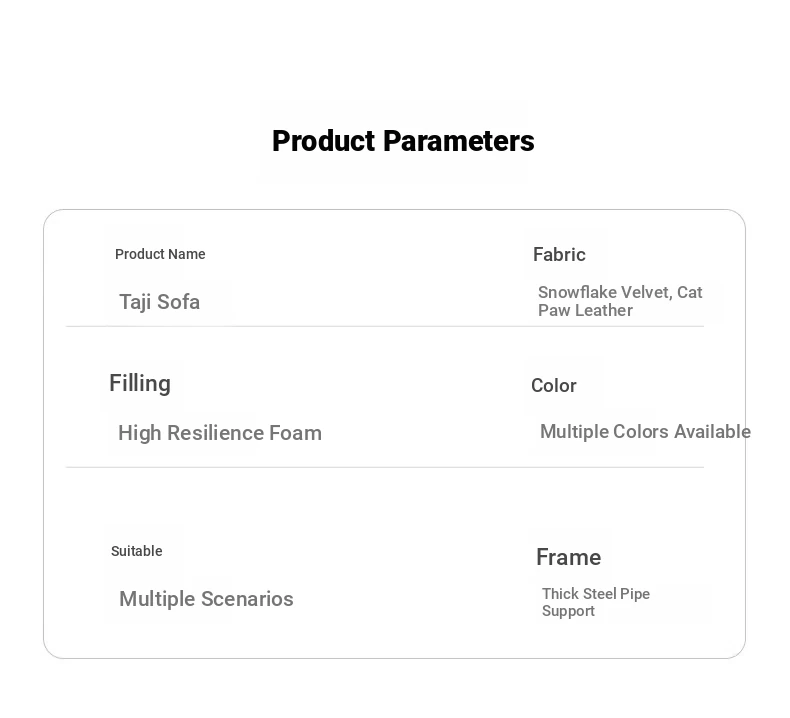Click the Product Parameters heading
790x718 pixels.
coord(403,141)
